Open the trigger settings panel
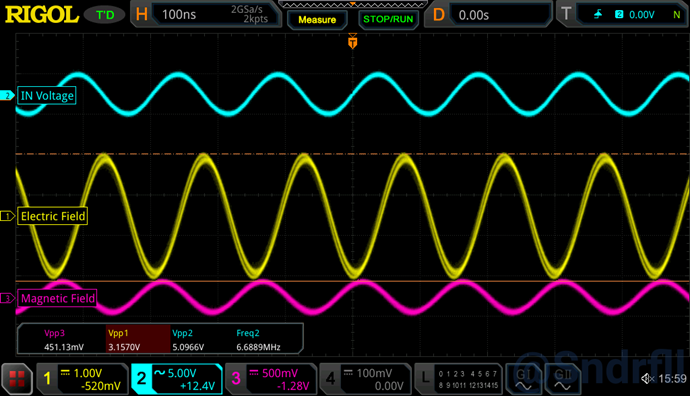The height and width of the screenshot is (396, 690). (622, 15)
